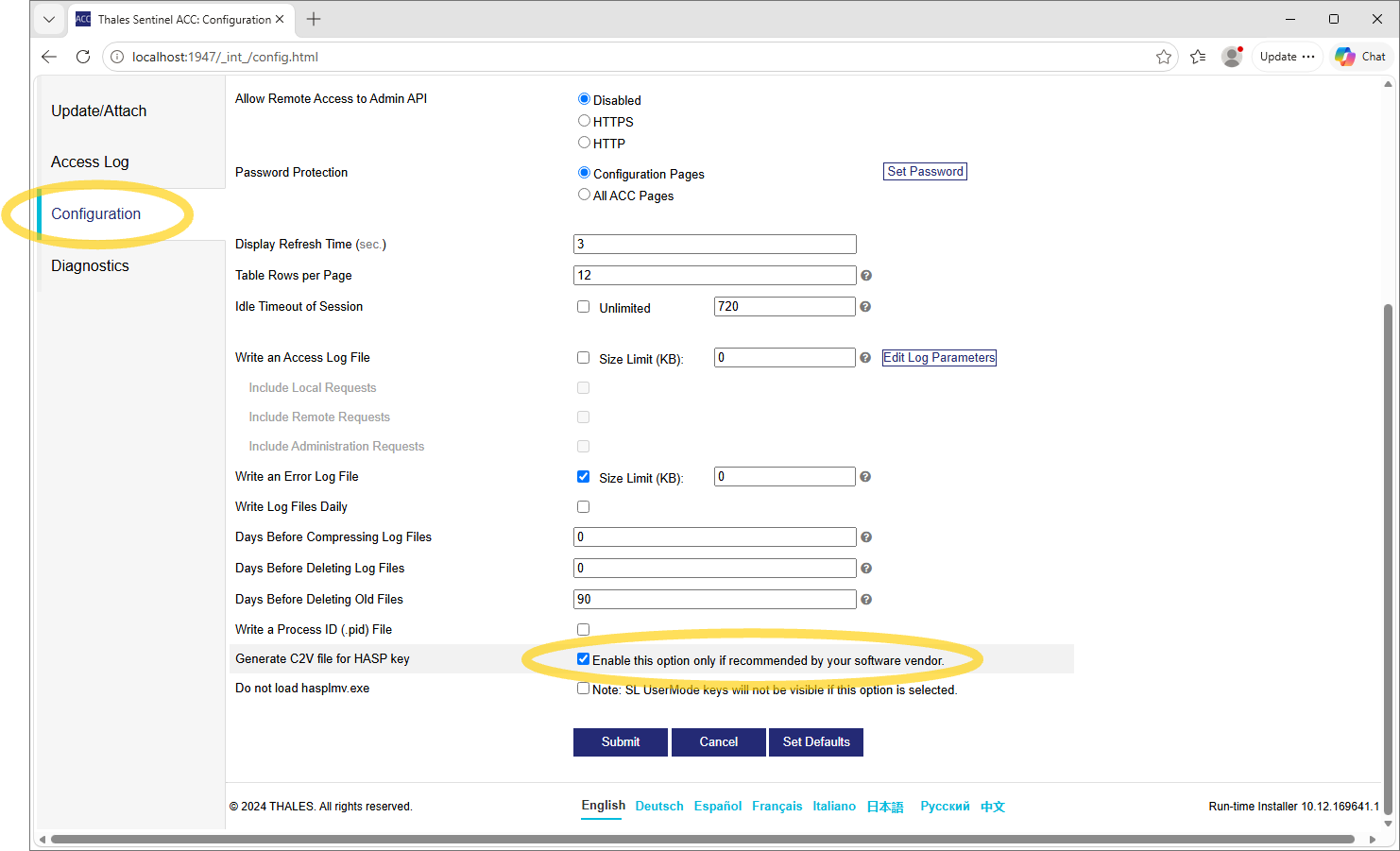The width and height of the screenshot is (1400, 851).
Task: Focus the Display Refresh Time field
Action: [x=715, y=245]
